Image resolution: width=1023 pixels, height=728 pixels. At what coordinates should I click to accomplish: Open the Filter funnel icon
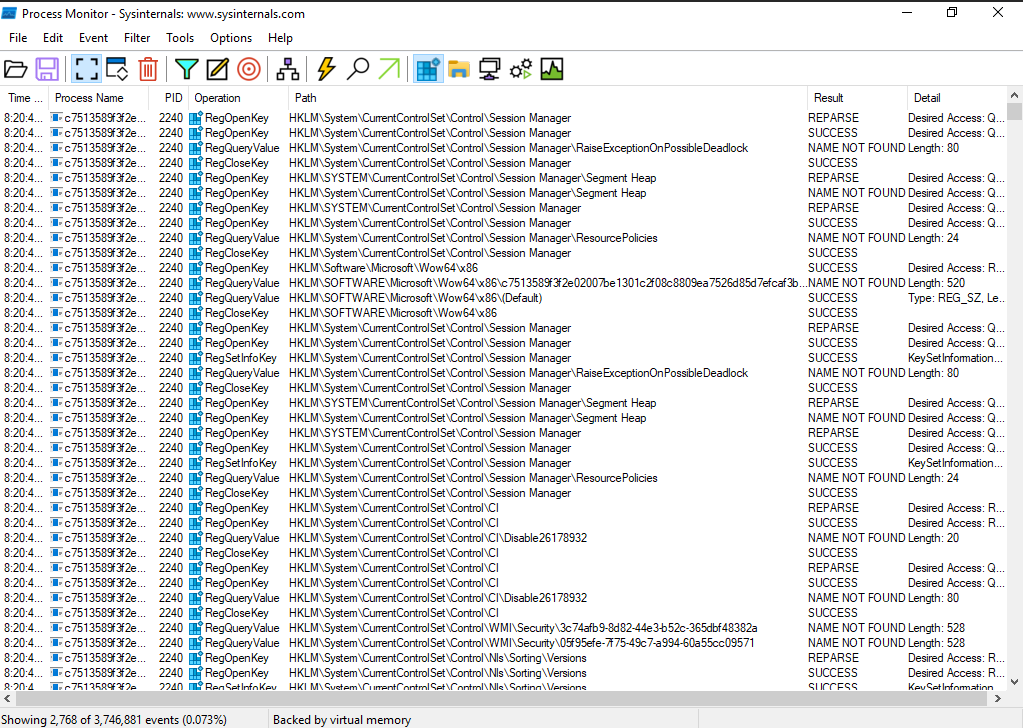tap(187, 69)
